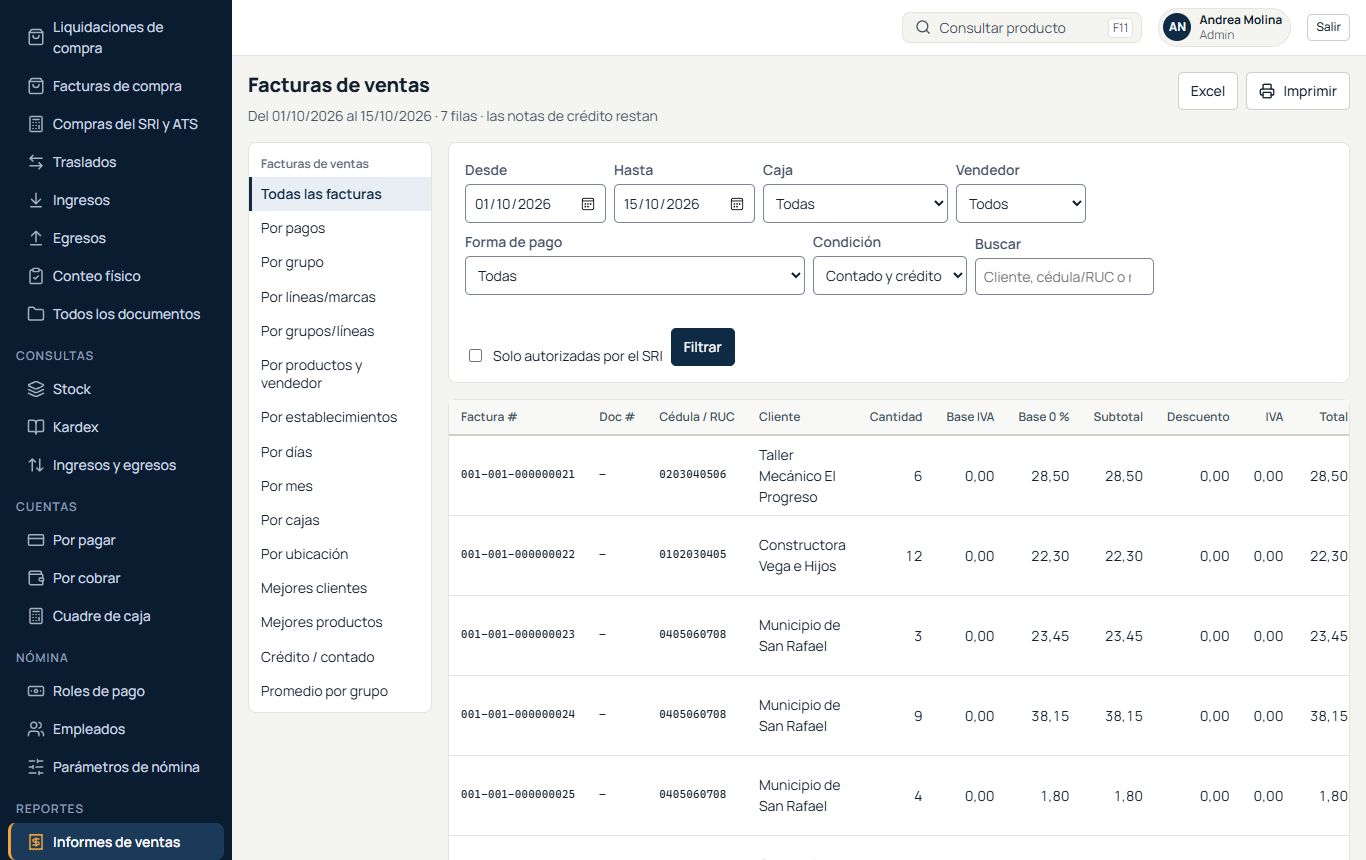Open the Por líneas/marcas report
Screen dimensions: 1366x860
pos(340,297)
